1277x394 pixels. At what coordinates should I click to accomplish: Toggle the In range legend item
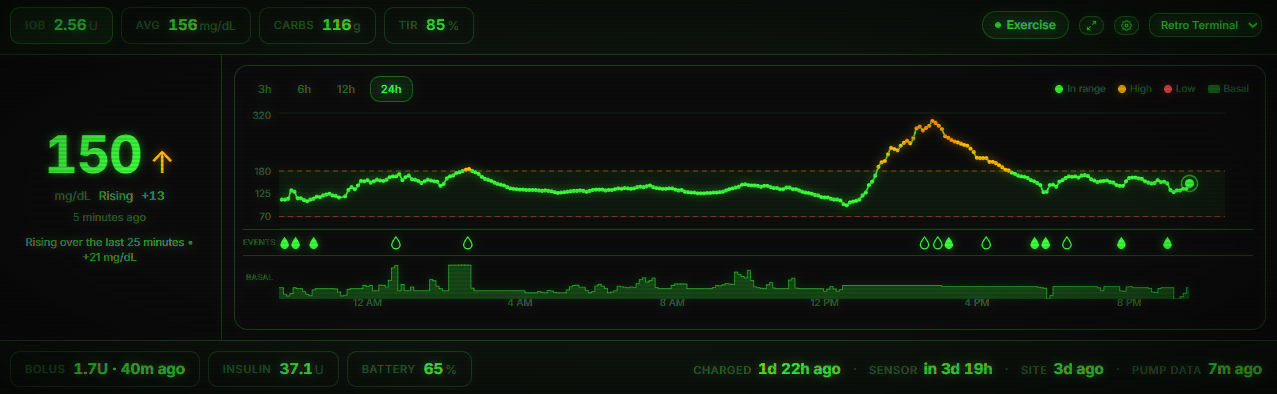[1080, 89]
